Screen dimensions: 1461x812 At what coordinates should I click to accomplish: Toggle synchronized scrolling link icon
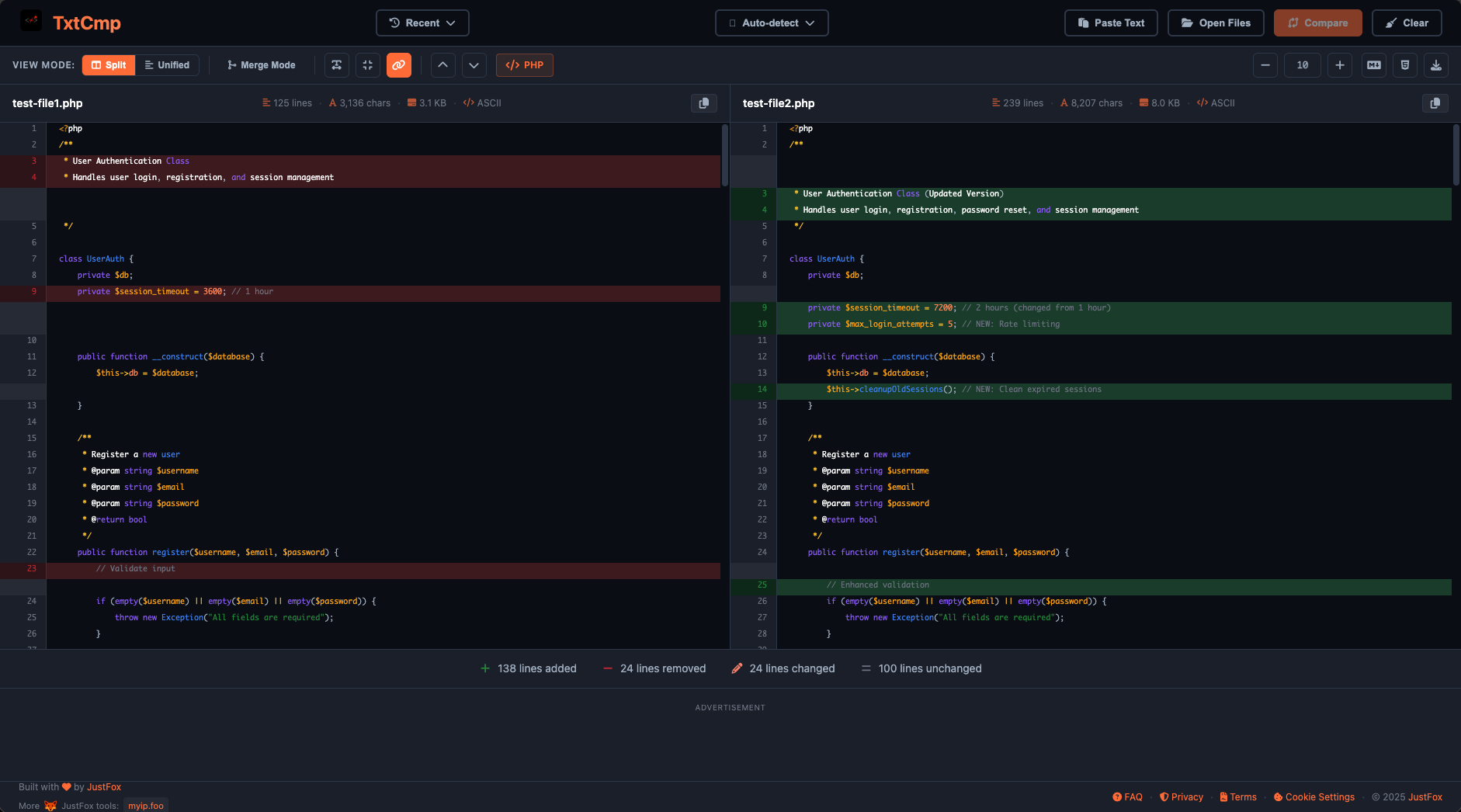coord(398,65)
